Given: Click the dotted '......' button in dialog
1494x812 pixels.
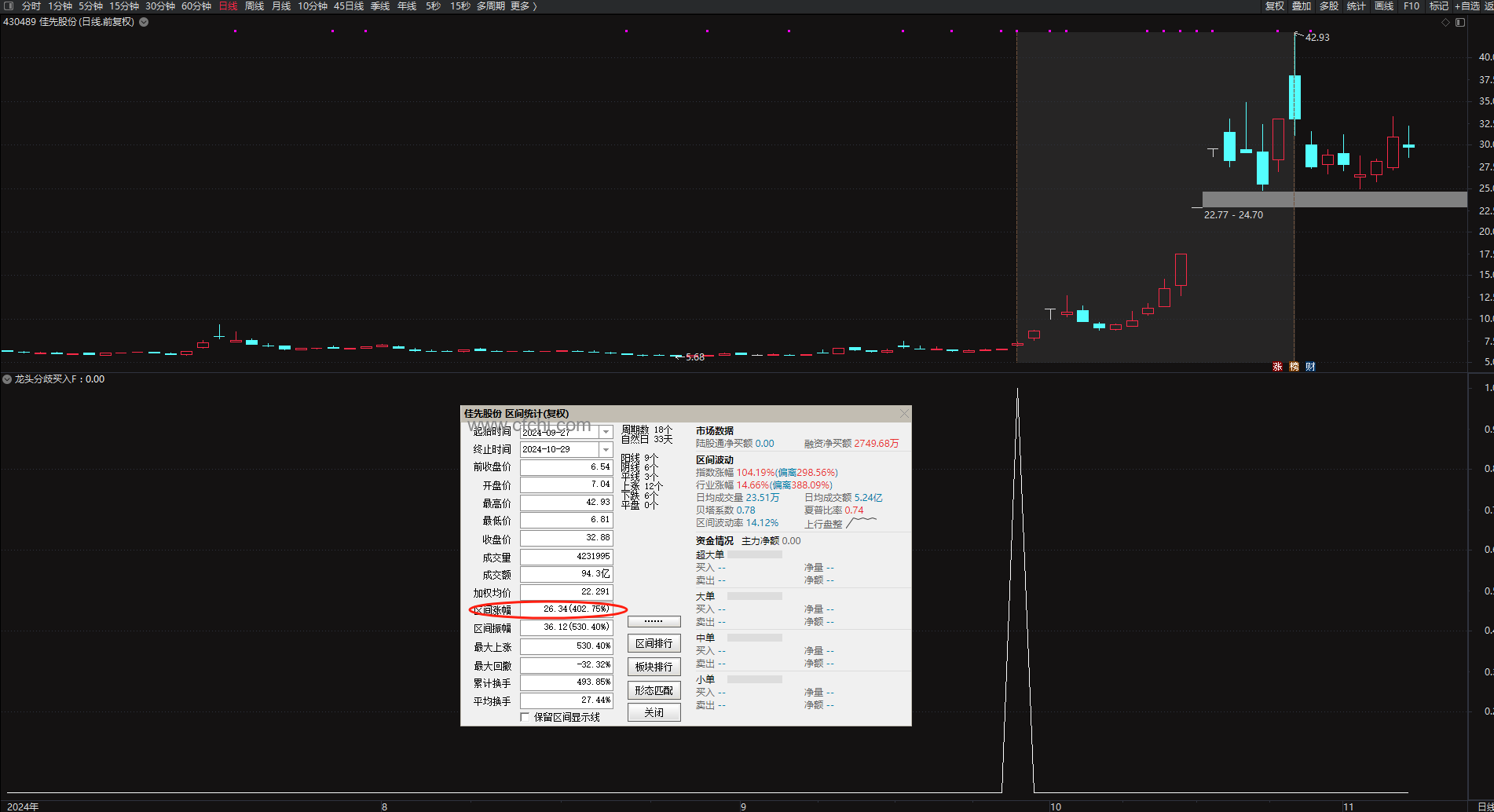Looking at the screenshot, I should [x=654, y=621].
